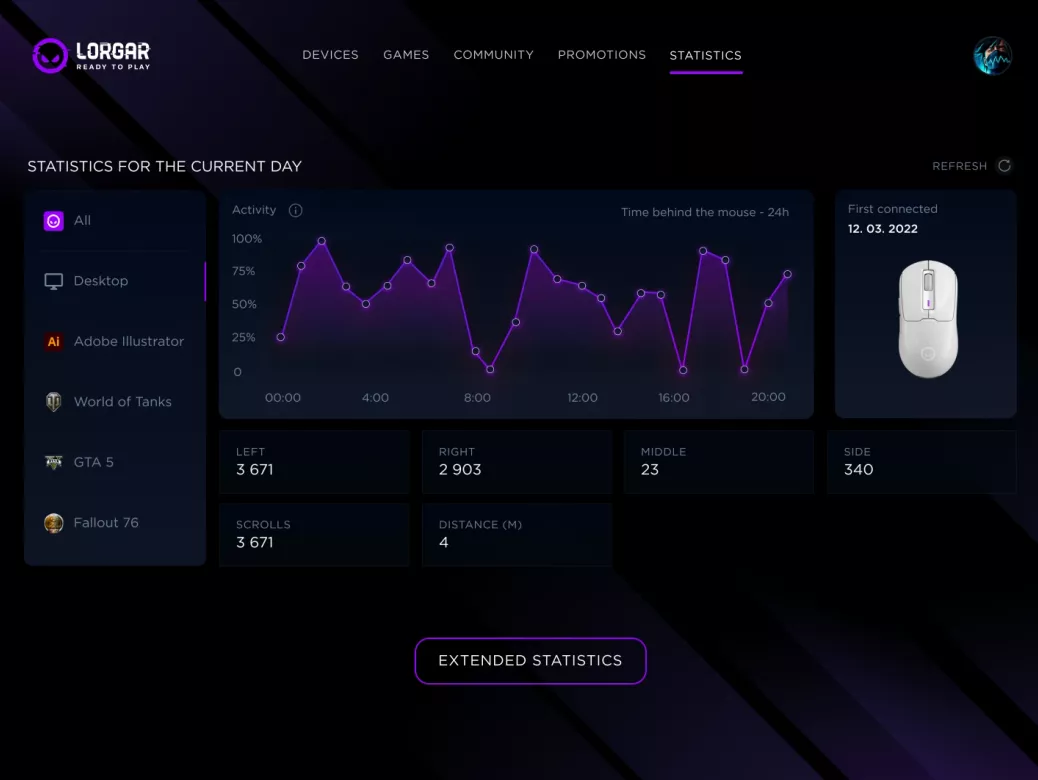Screen dimensions: 1038x780
Task: Open Extended Statistics
Action: tap(530, 661)
